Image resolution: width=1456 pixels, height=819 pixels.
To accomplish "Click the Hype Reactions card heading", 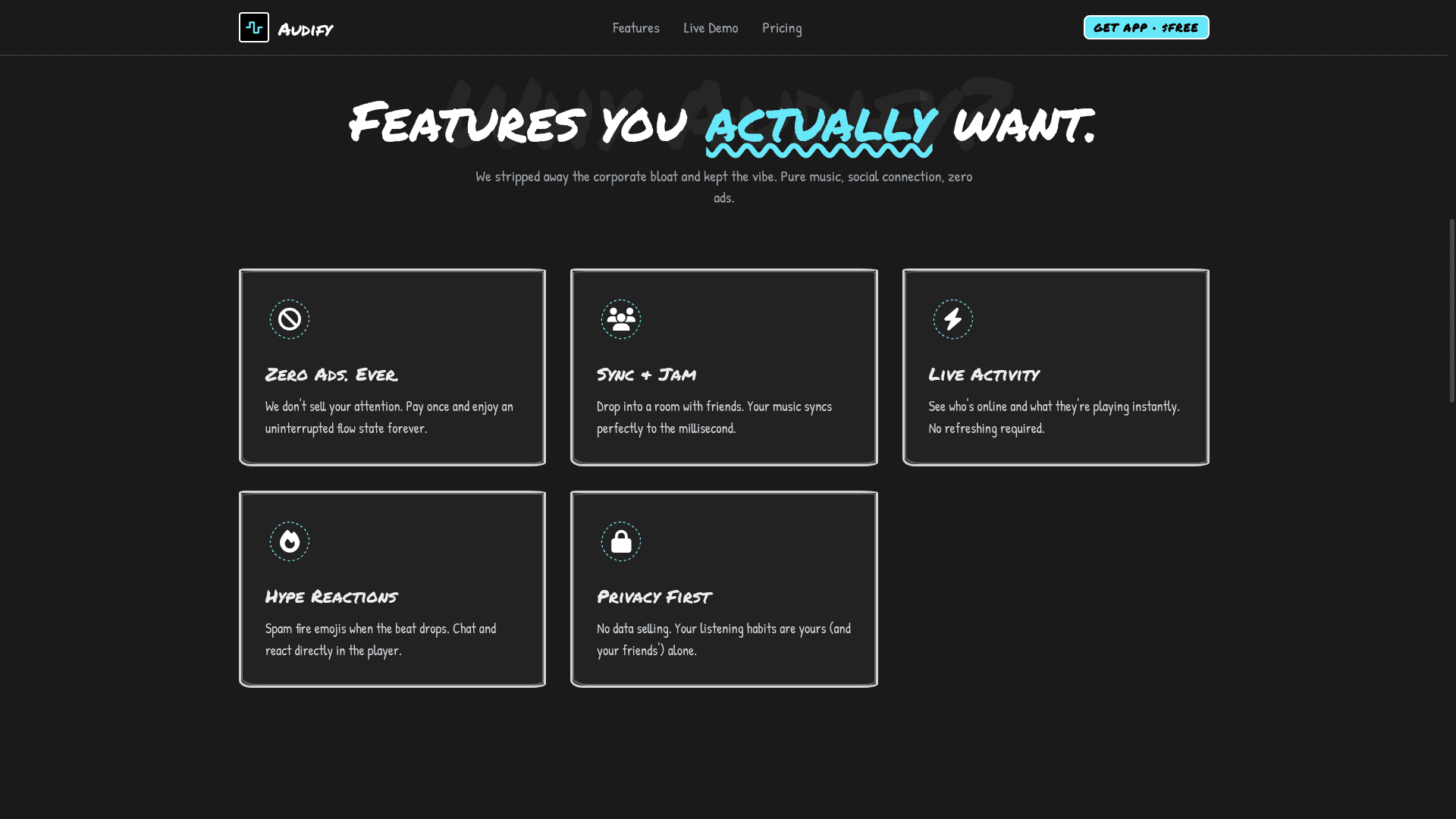I will coord(331,596).
